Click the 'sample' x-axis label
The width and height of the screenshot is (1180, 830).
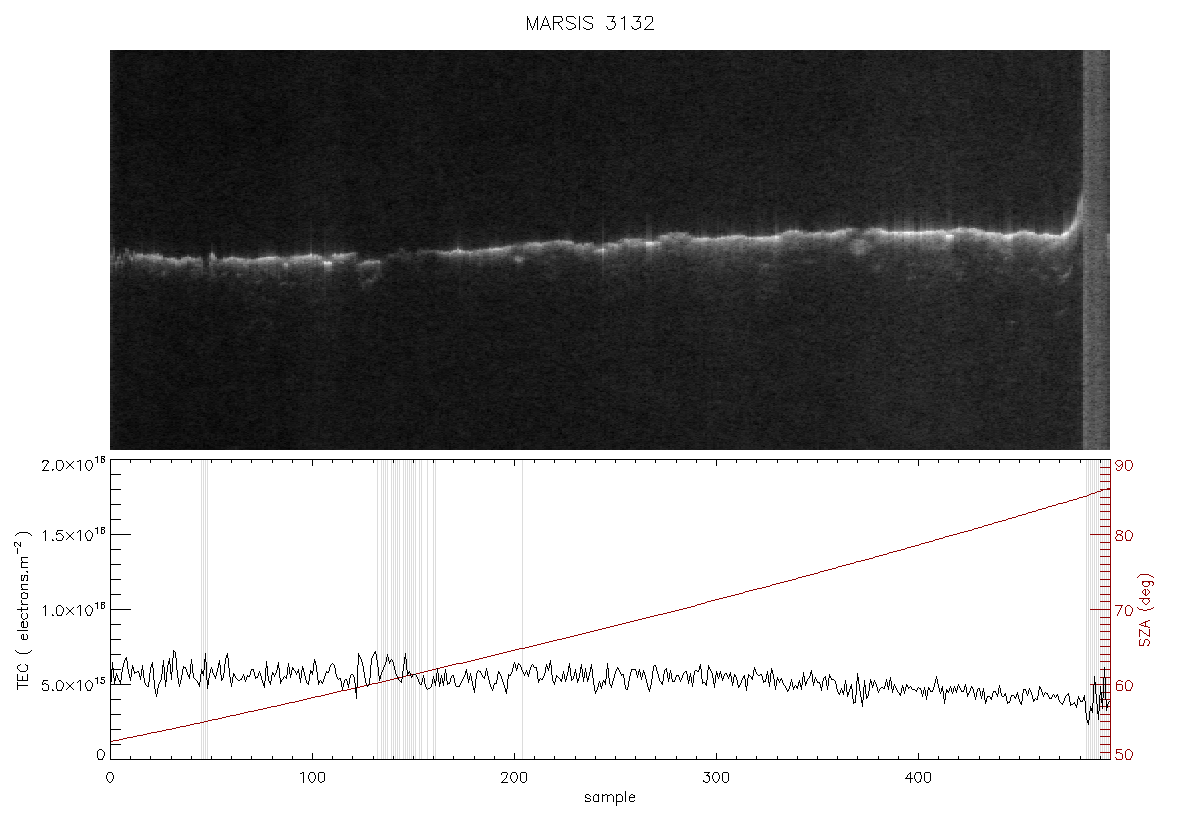point(610,797)
